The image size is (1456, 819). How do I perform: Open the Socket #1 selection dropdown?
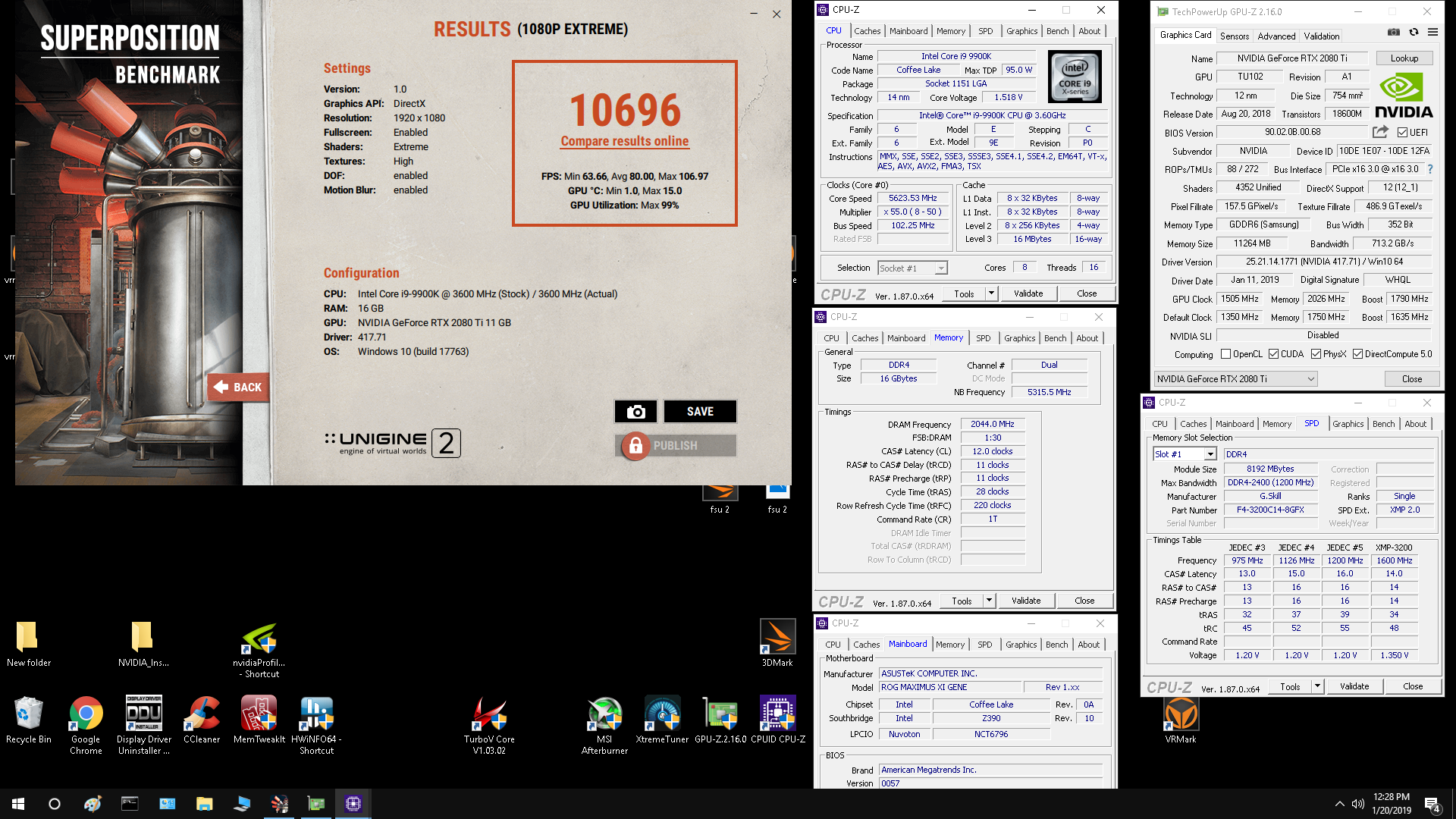(x=912, y=268)
